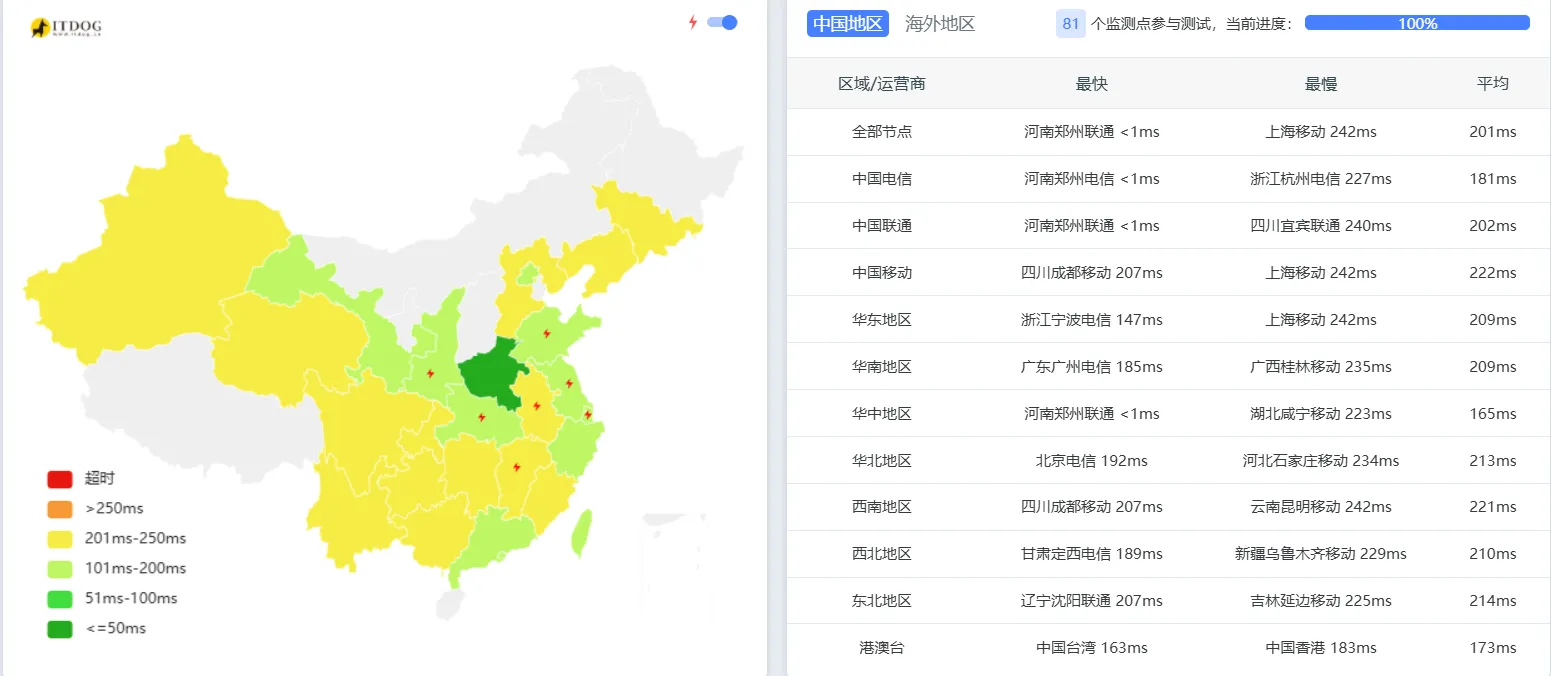Select the 港澳台 row label
1551x676 pixels.
coord(882,648)
